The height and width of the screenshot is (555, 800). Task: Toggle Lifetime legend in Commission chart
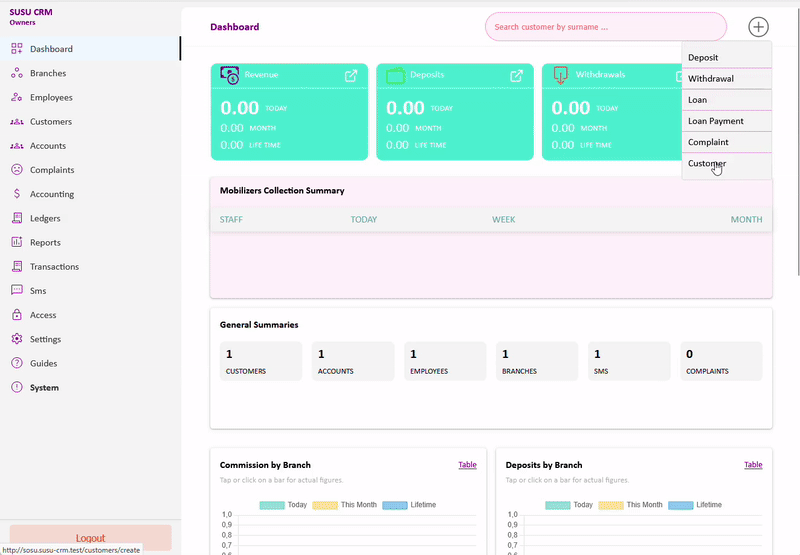pos(409,505)
